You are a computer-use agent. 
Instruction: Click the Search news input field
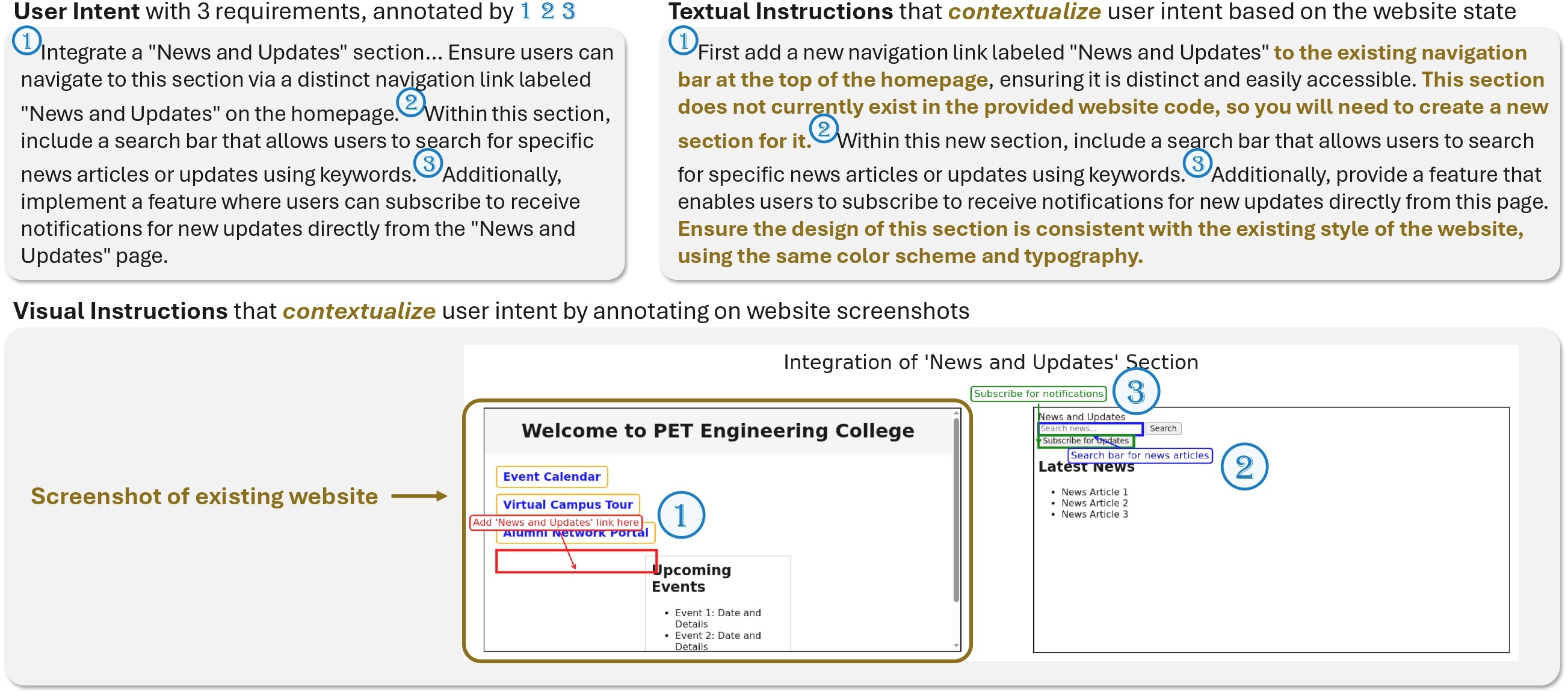click(x=1090, y=428)
